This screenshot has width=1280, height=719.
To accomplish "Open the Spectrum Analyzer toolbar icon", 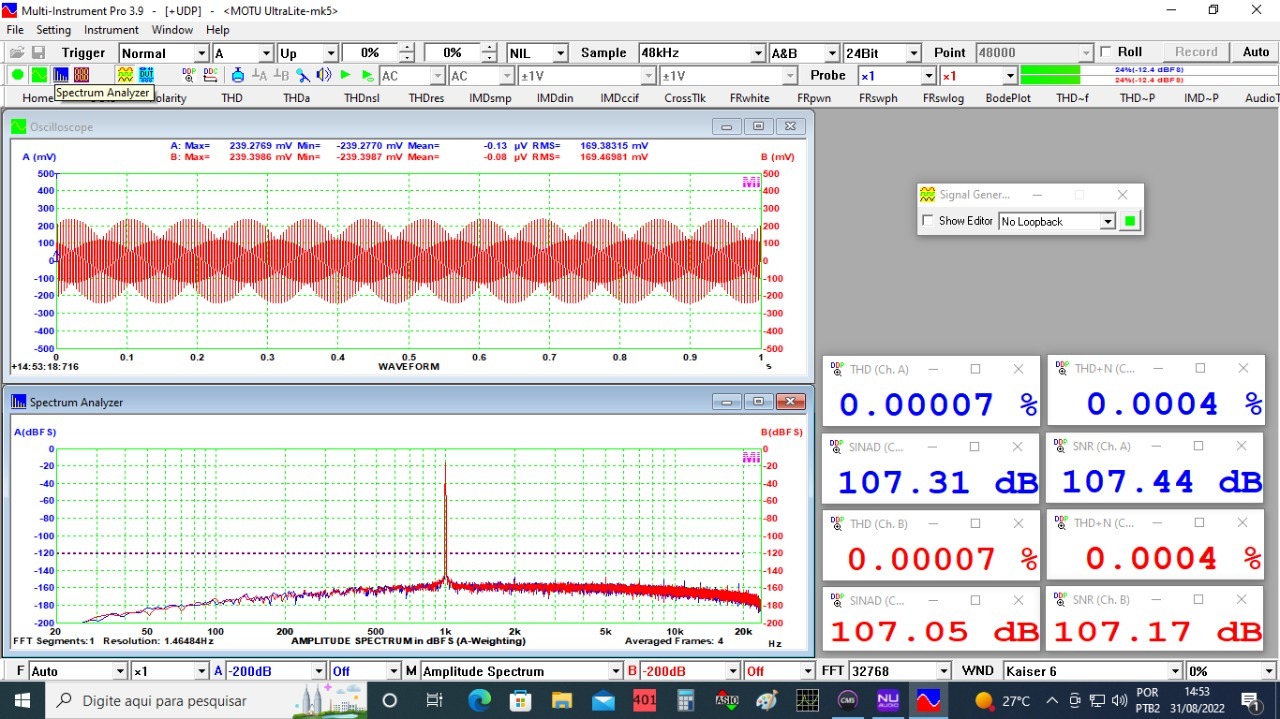I will coord(60,75).
